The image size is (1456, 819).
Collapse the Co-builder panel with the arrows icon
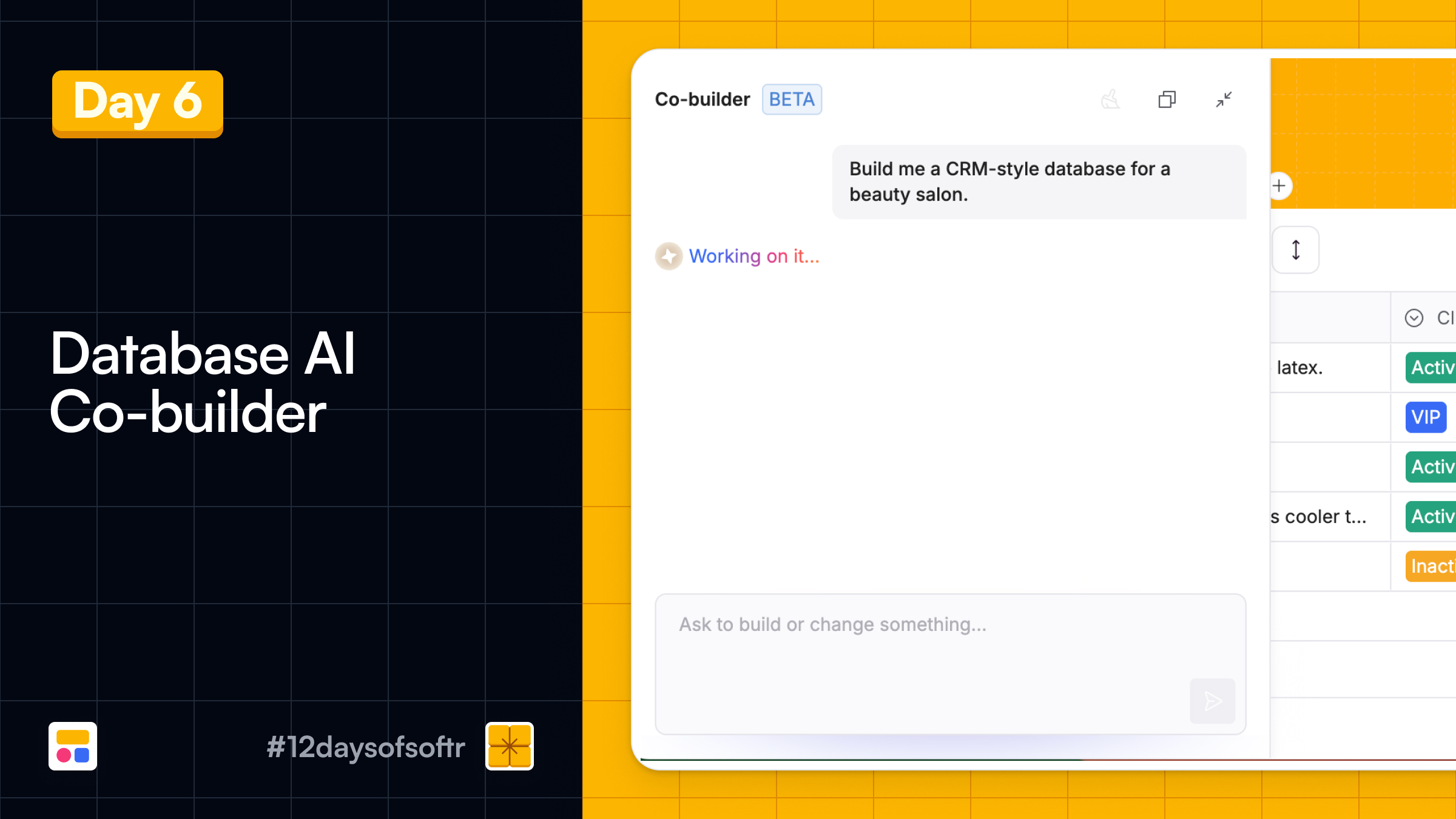coord(1224,99)
